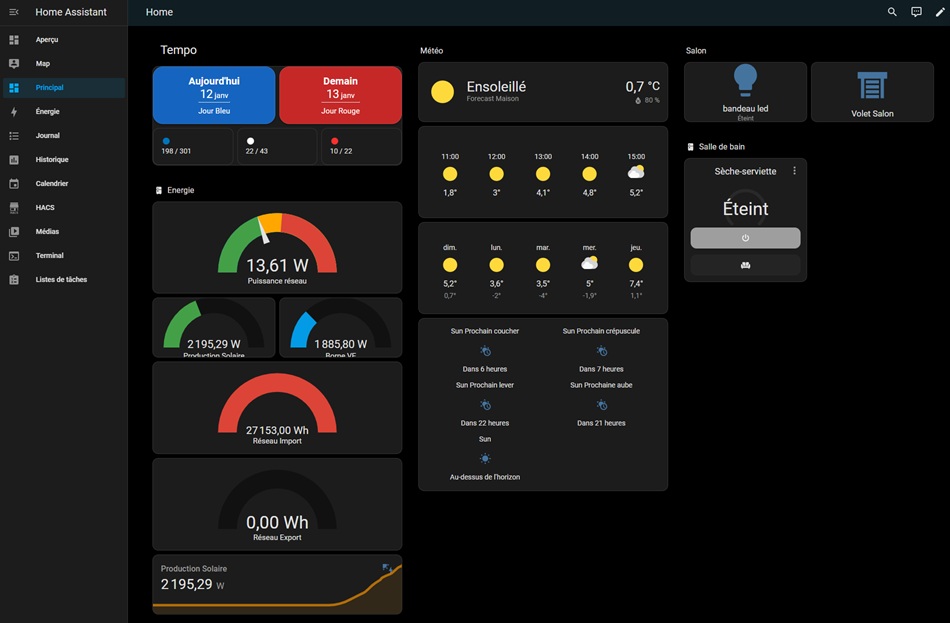Open the Ensoleillé weather forecast card

pos(543,92)
